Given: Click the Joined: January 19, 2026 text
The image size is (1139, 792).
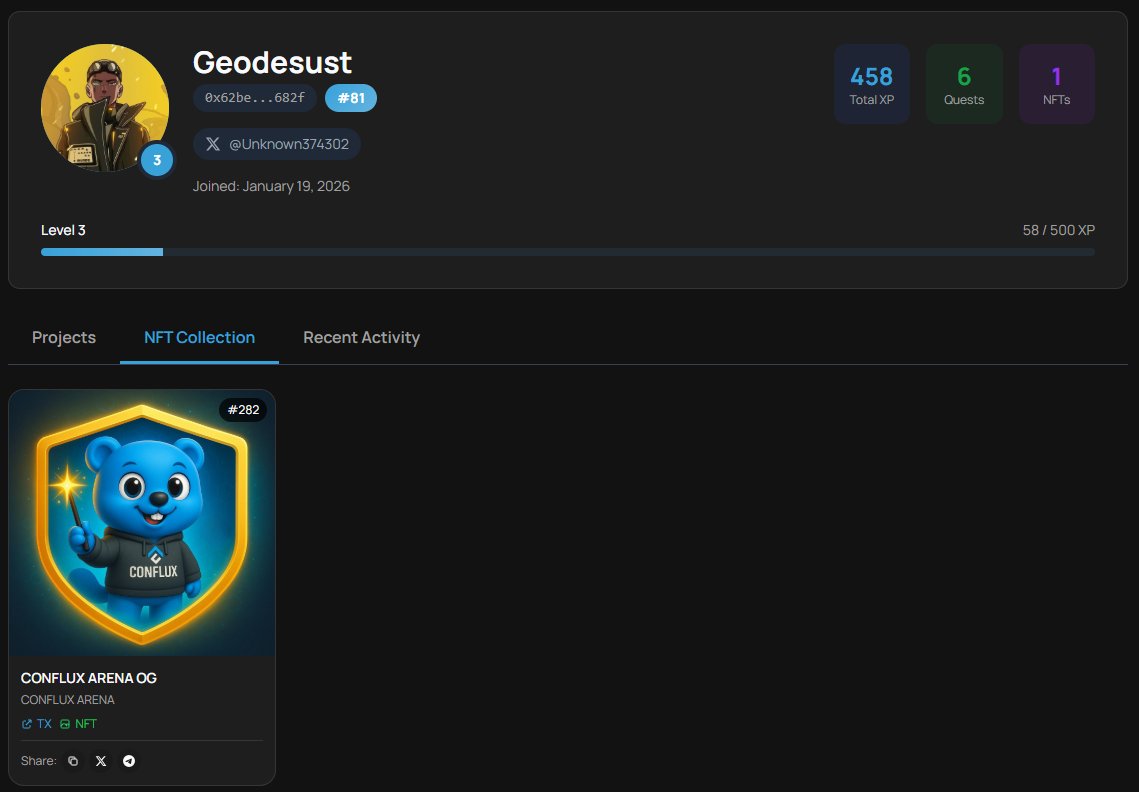Looking at the screenshot, I should point(271,186).
